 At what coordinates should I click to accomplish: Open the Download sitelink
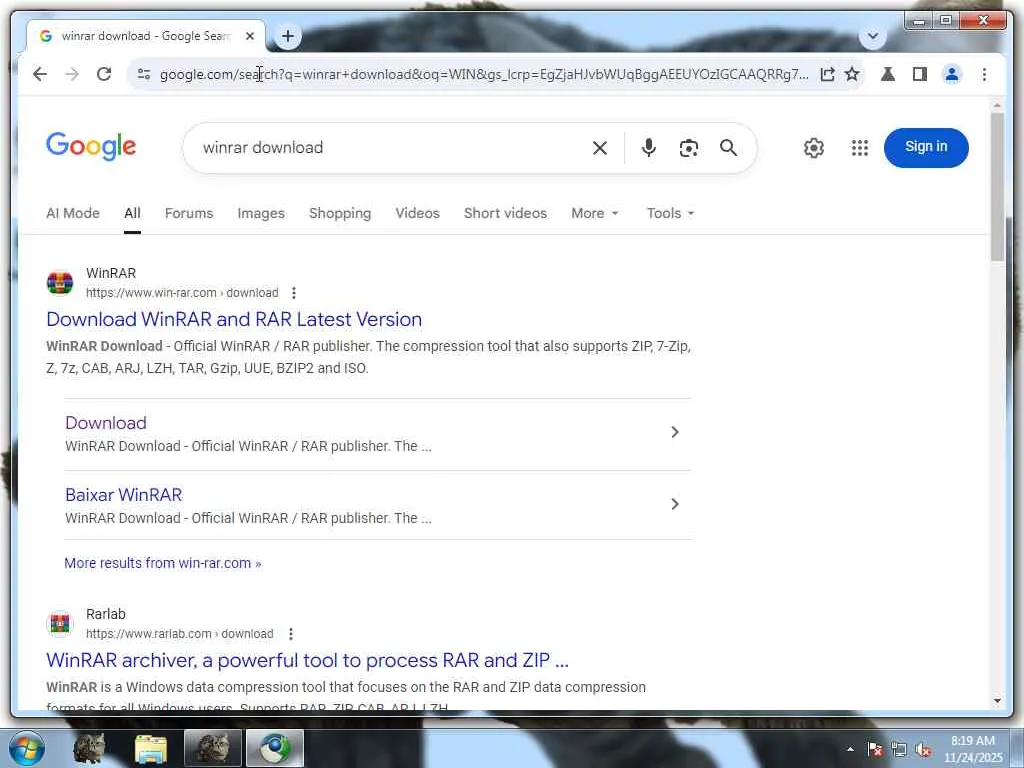(106, 423)
